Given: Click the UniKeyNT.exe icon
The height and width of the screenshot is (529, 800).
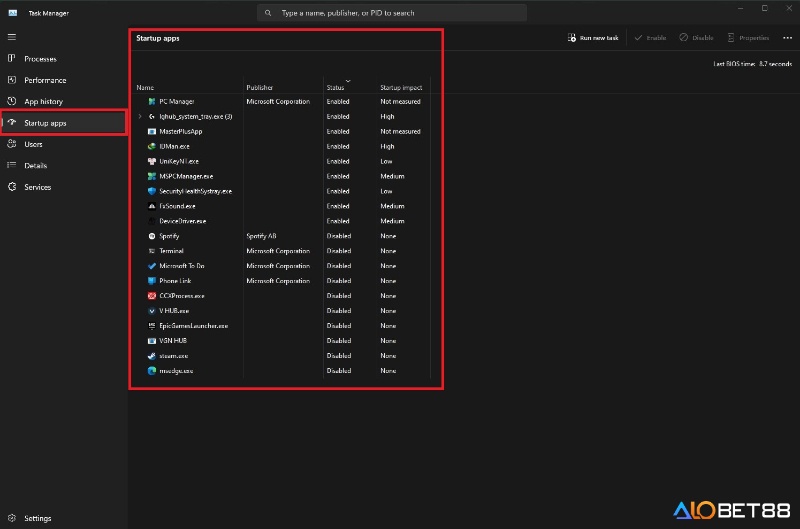Looking at the screenshot, I should point(152,161).
